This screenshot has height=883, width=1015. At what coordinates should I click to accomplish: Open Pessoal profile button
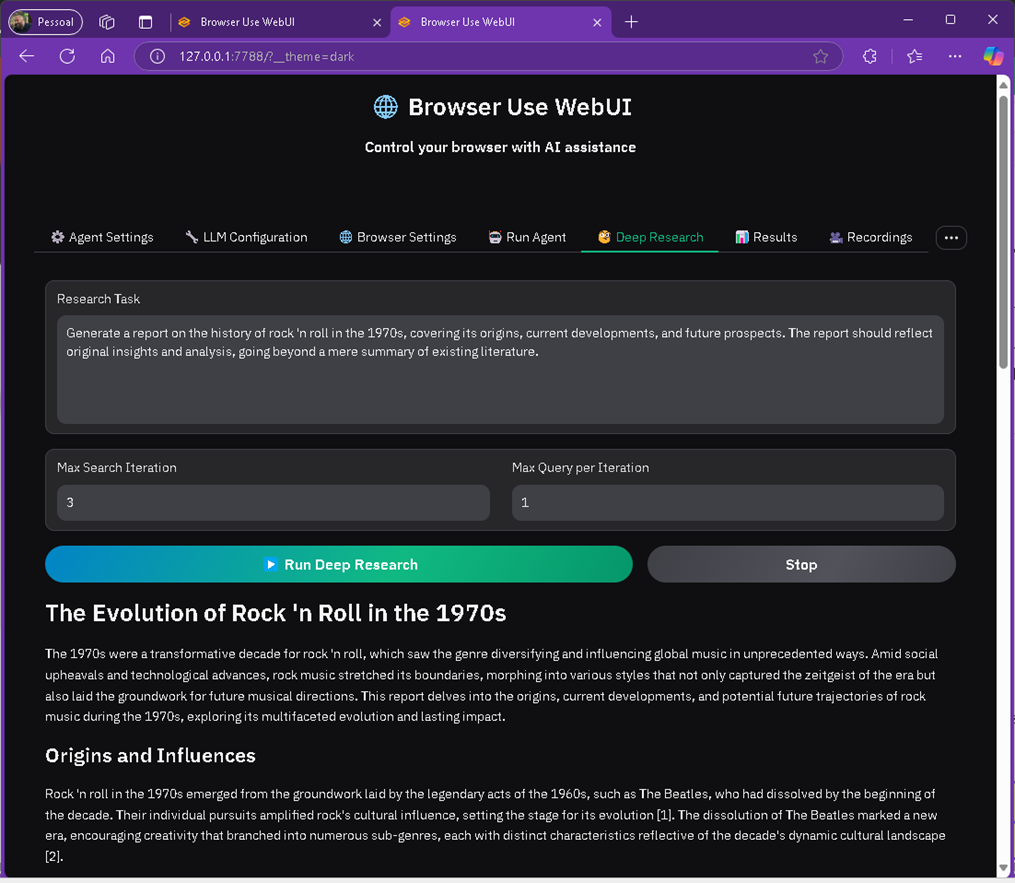(x=45, y=22)
